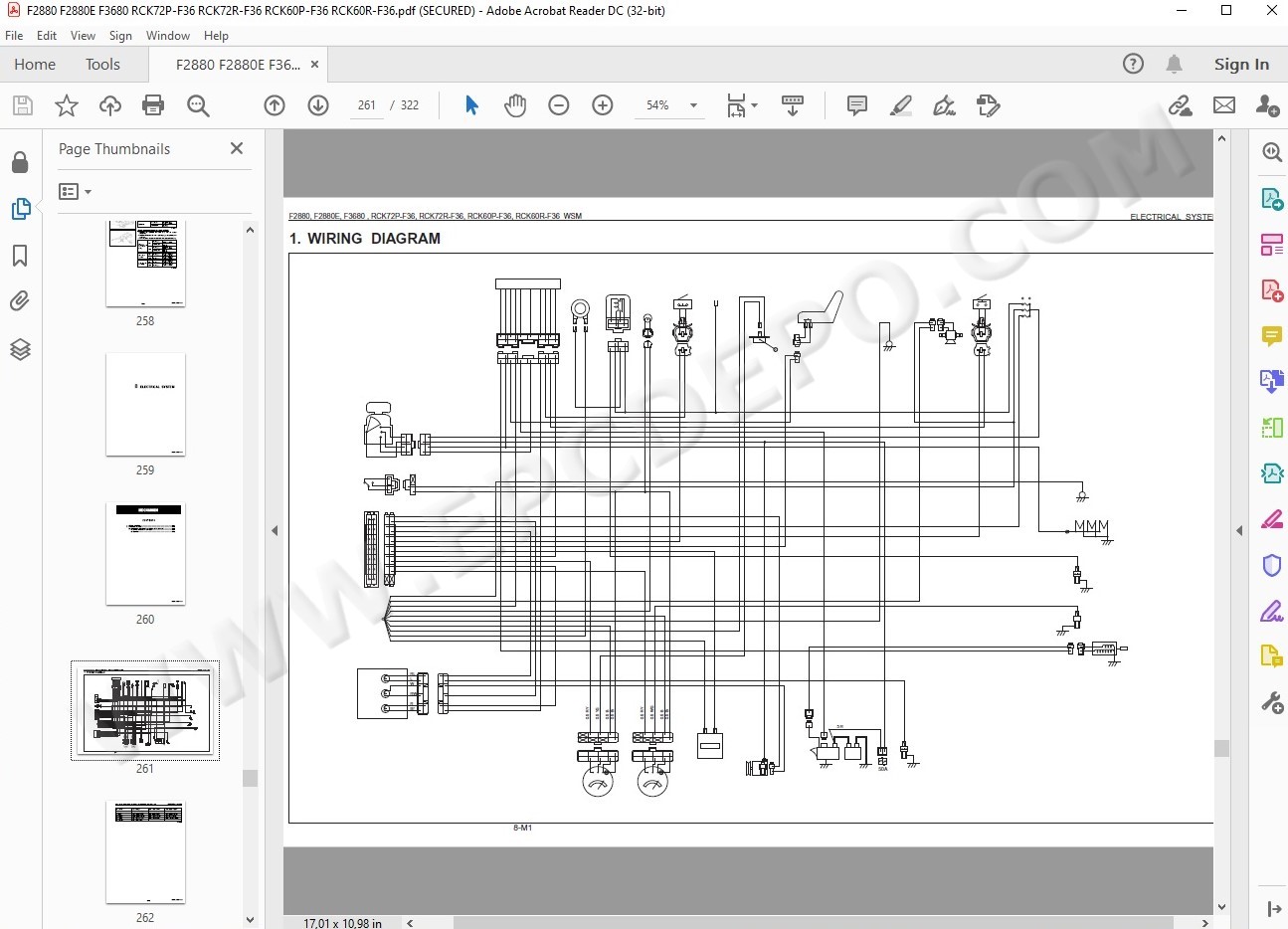Click the Save file icon

(x=23, y=105)
